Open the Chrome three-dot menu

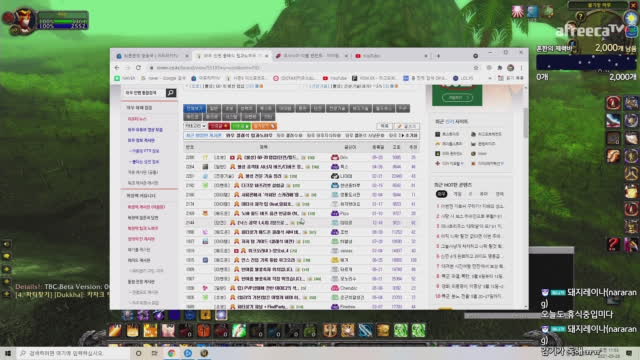tap(521, 68)
